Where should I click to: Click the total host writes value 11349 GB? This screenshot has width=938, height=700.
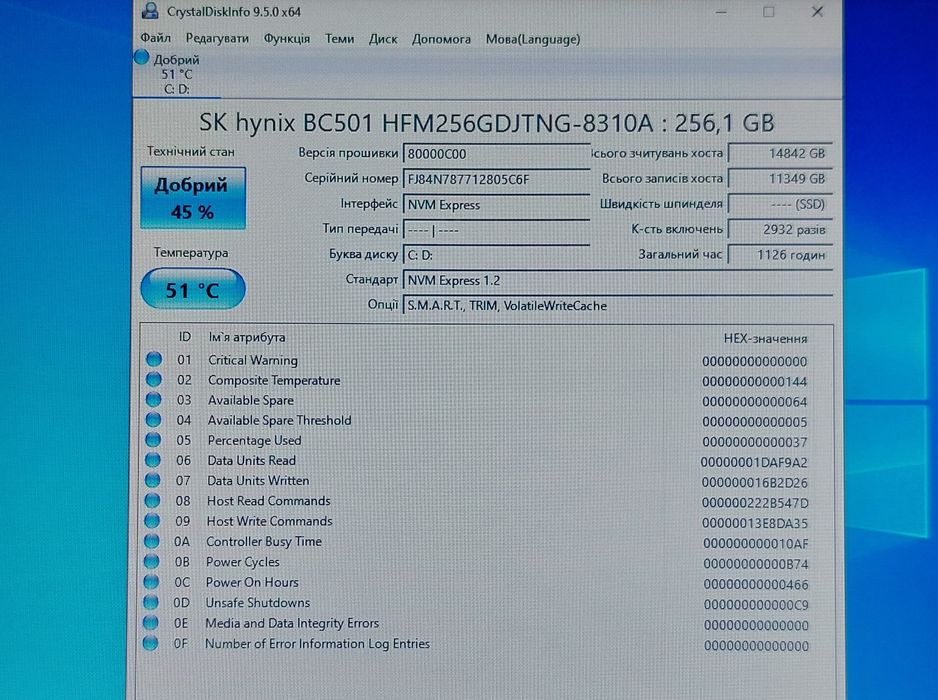[x=780, y=178]
